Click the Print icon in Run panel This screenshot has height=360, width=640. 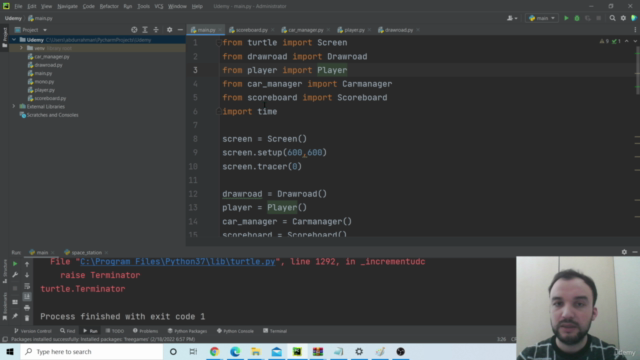click(27, 308)
